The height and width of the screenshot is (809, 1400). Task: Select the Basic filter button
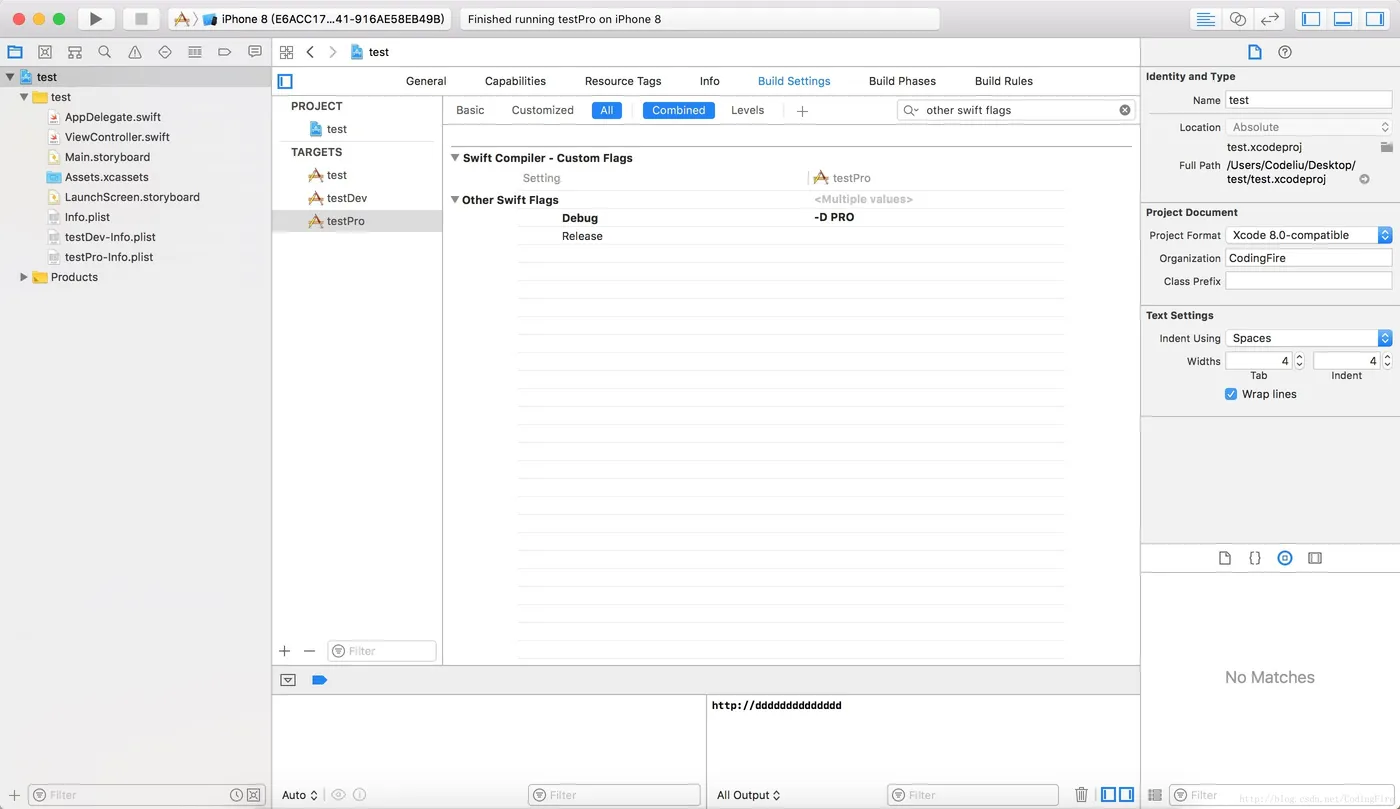[470, 110]
